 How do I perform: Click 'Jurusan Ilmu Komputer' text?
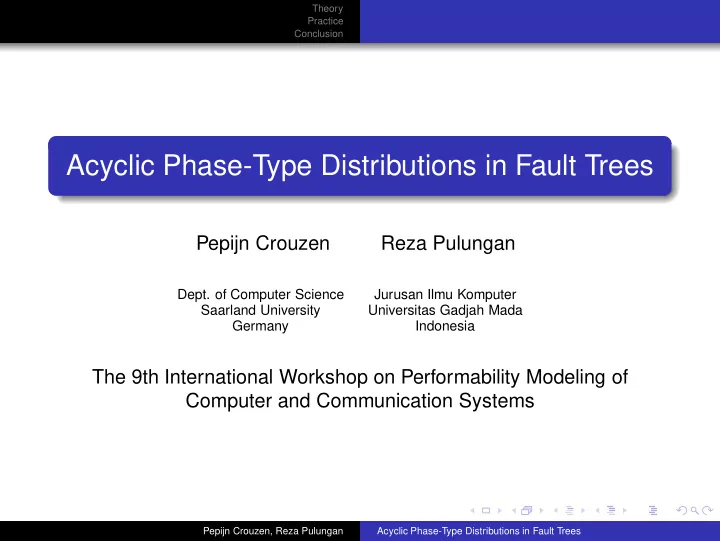tap(445, 294)
